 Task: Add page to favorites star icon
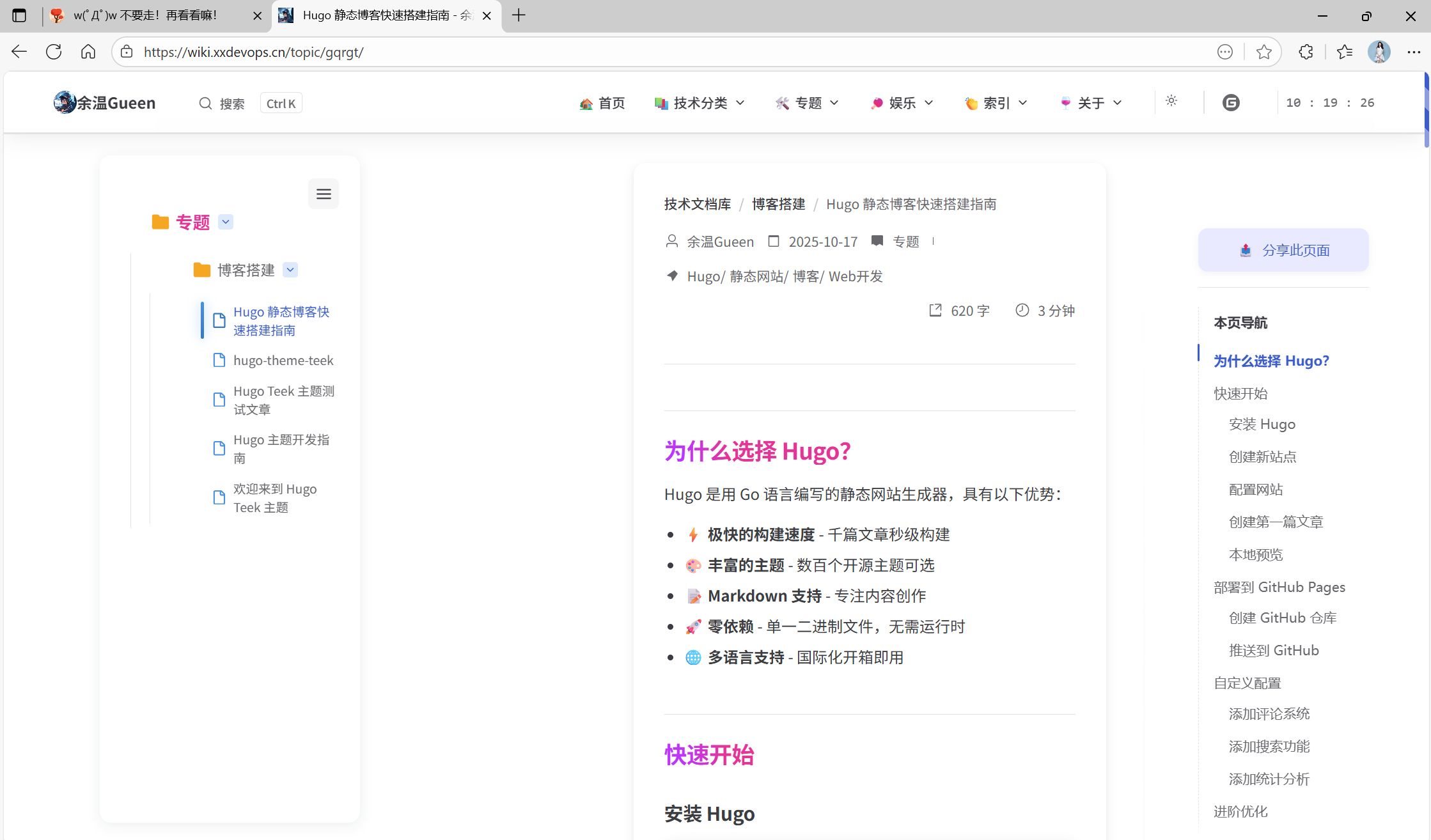[x=1263, y=52]
